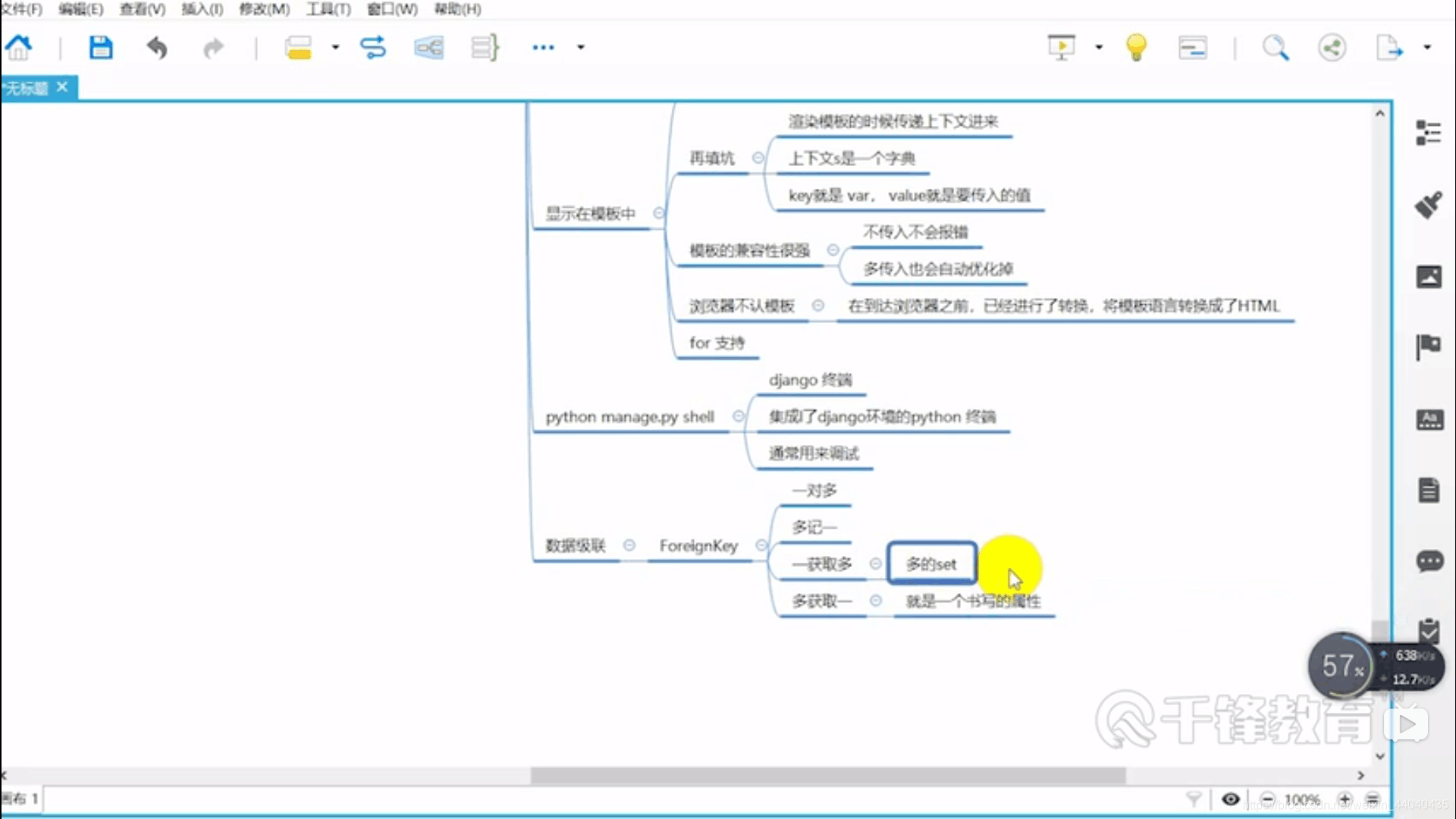The image size is (1456, 819).
Task: Add a relationship line with curved arrows icon
Action: pyautogui.click(x=372, y=48)
